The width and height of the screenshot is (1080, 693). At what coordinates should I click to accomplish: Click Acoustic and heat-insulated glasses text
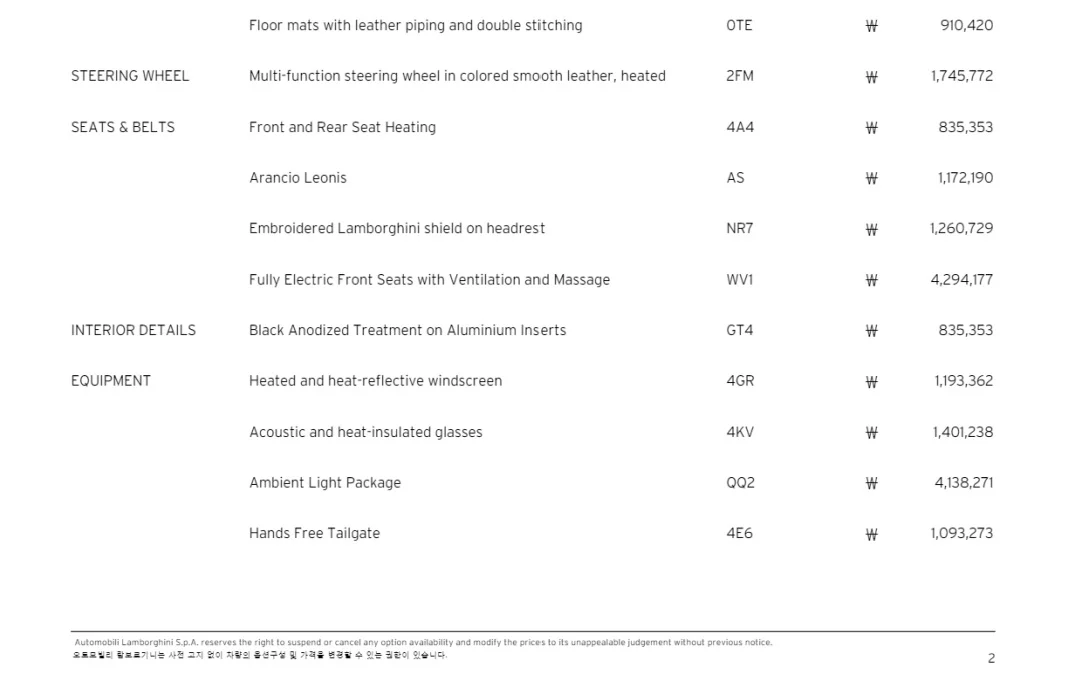pyautogui.click(x=365, y=432)
